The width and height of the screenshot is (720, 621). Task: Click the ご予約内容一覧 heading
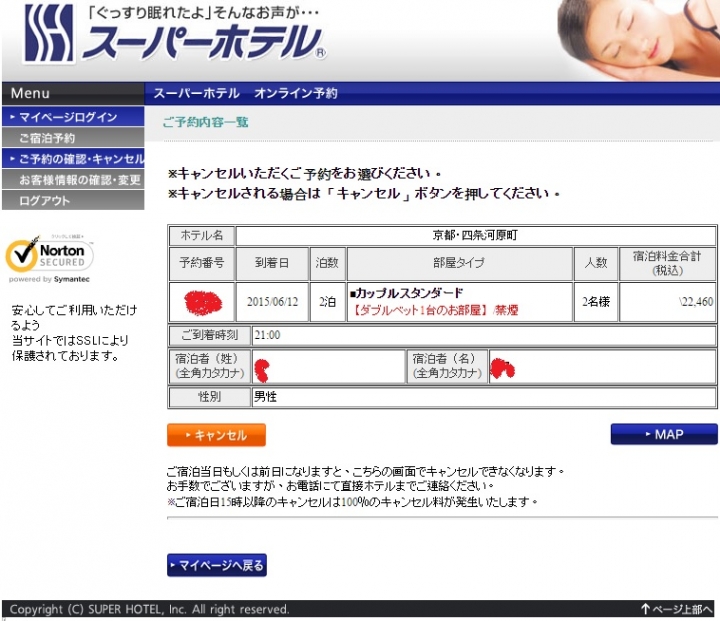pyautogui.click(x=205, y=122)
